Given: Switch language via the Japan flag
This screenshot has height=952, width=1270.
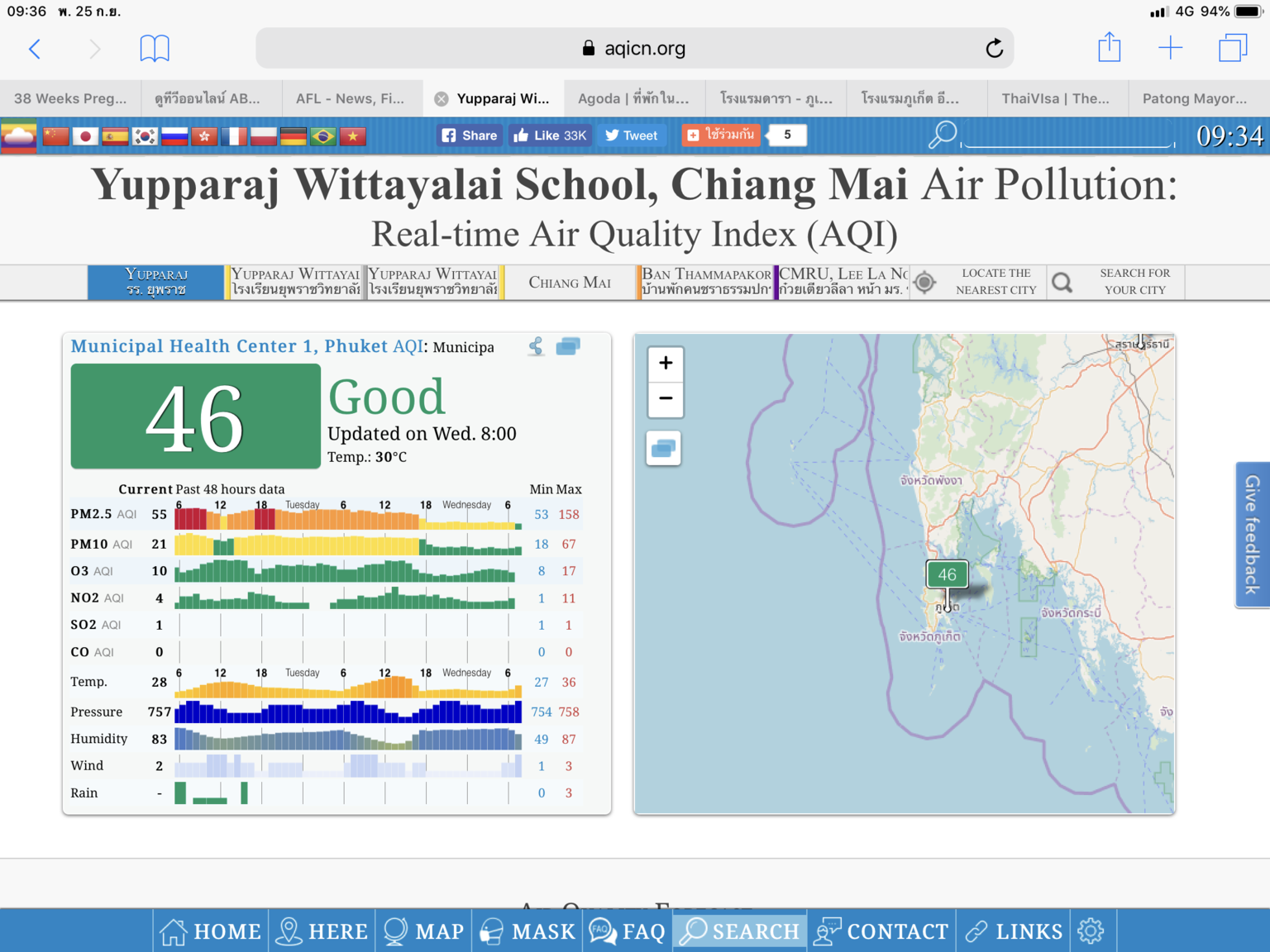Looking at the screenshot, I should click(85, 136).
